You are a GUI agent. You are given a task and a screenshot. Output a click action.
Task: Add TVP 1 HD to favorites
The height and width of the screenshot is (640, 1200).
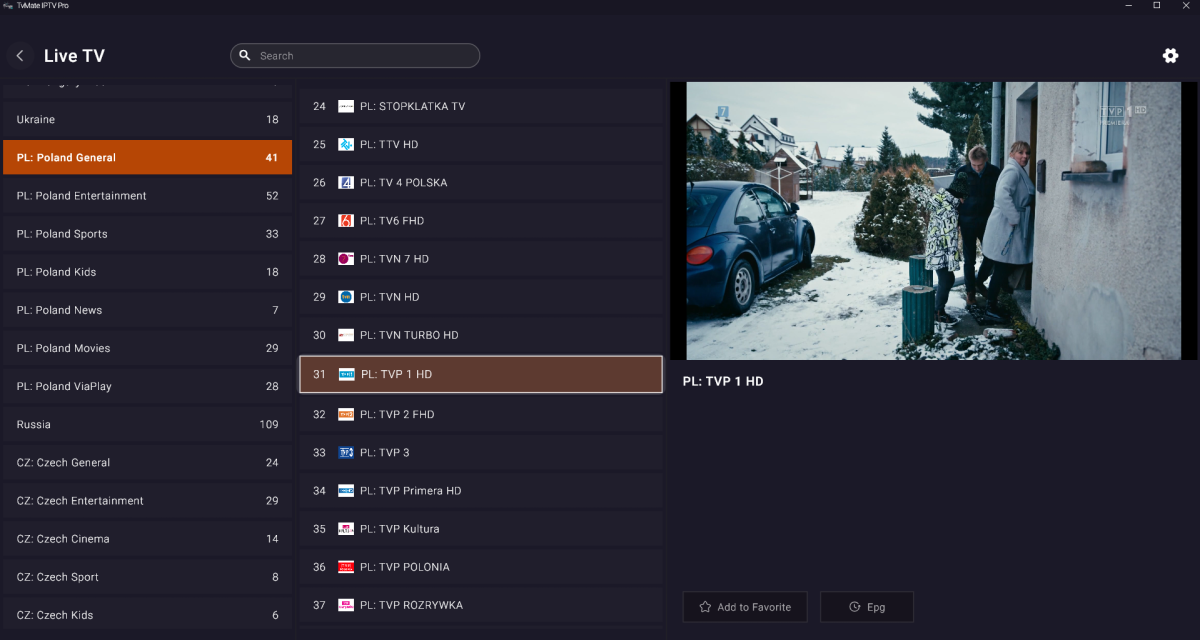(744, 607)
